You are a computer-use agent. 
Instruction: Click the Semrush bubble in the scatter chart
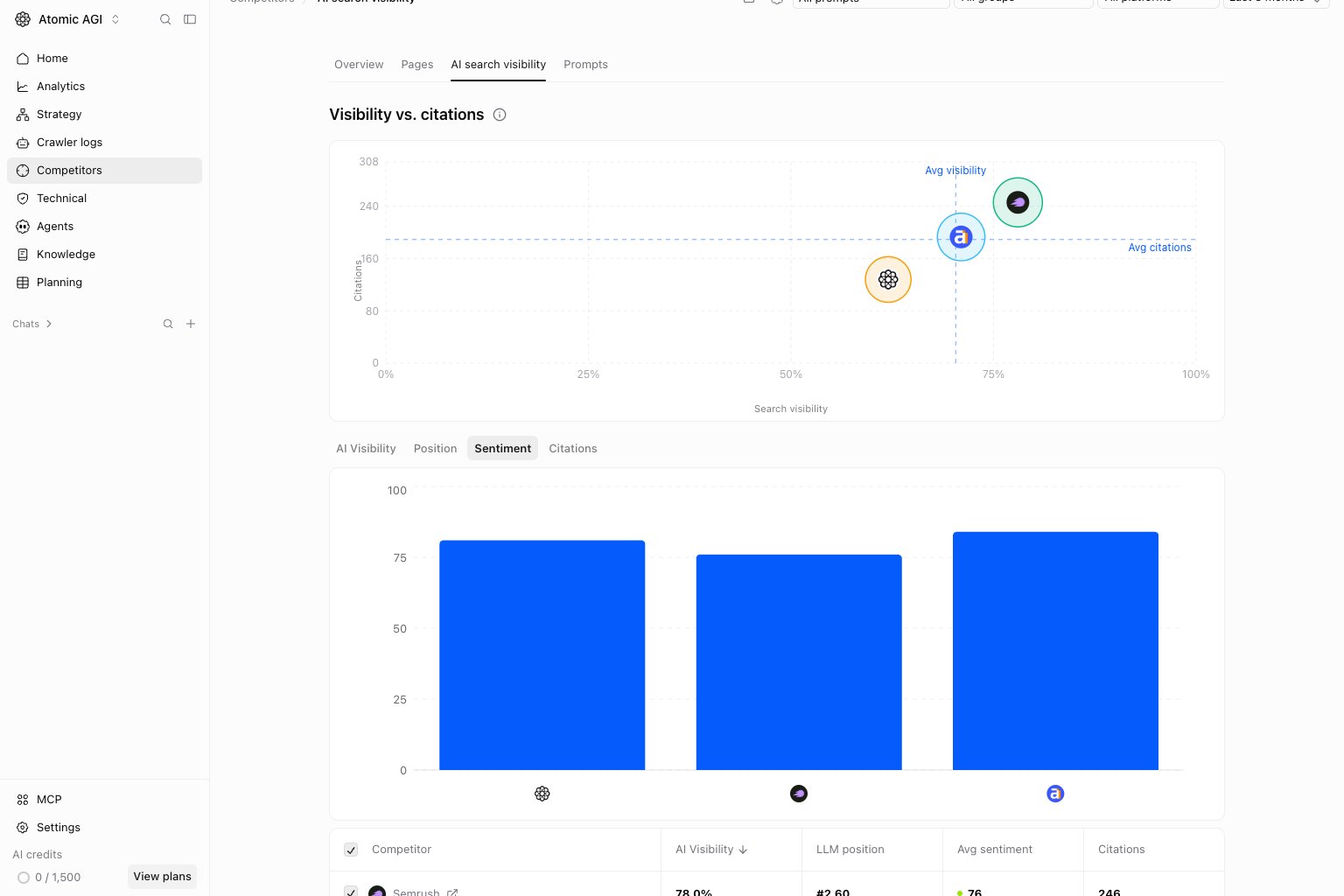[x=1018, y=202]
